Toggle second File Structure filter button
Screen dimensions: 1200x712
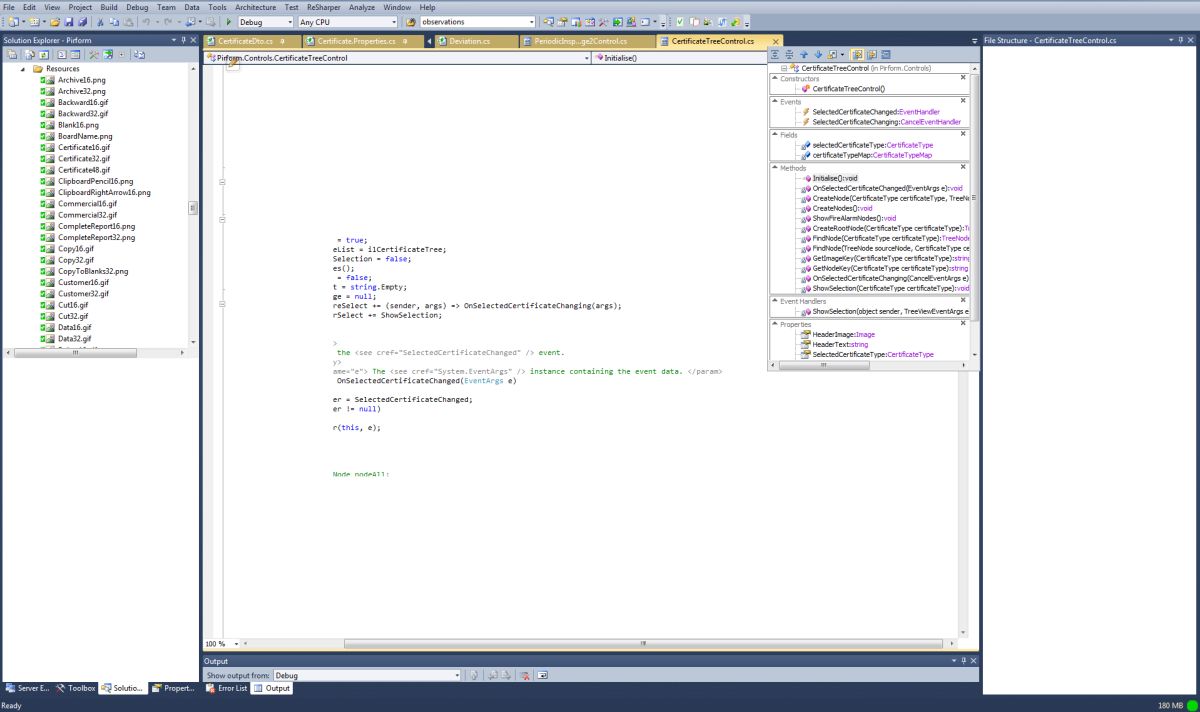coord(871,54)
